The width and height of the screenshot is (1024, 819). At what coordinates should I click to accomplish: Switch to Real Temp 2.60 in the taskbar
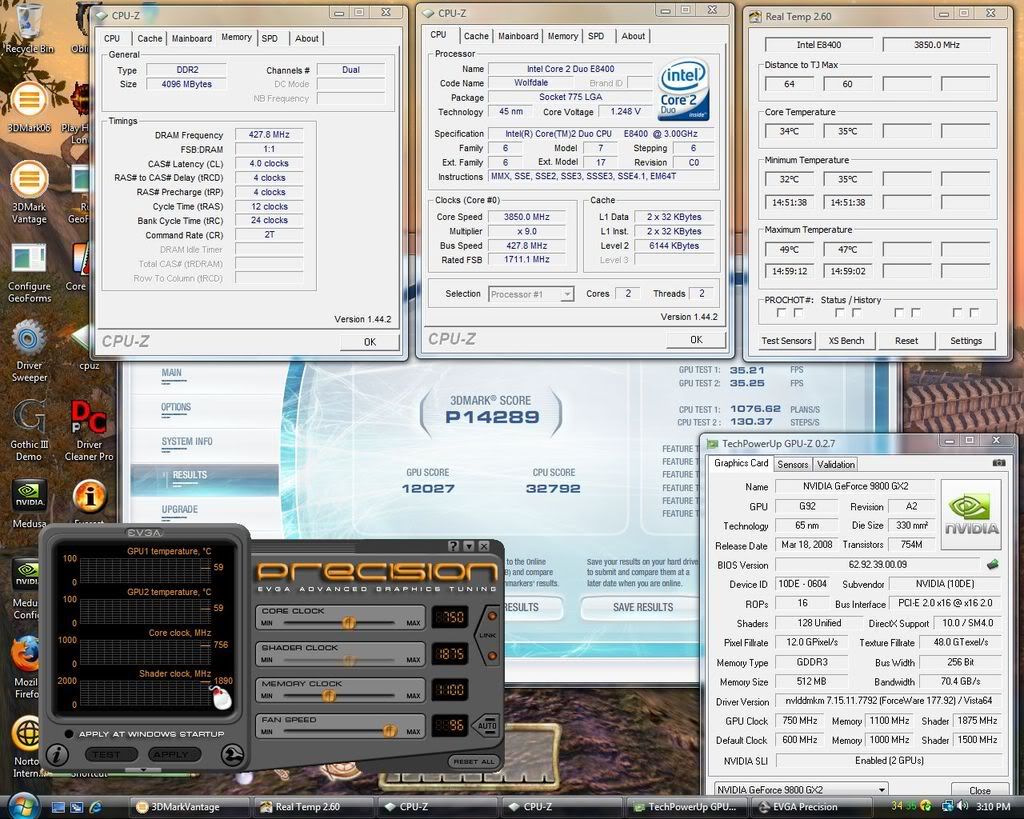pos(314,807)
